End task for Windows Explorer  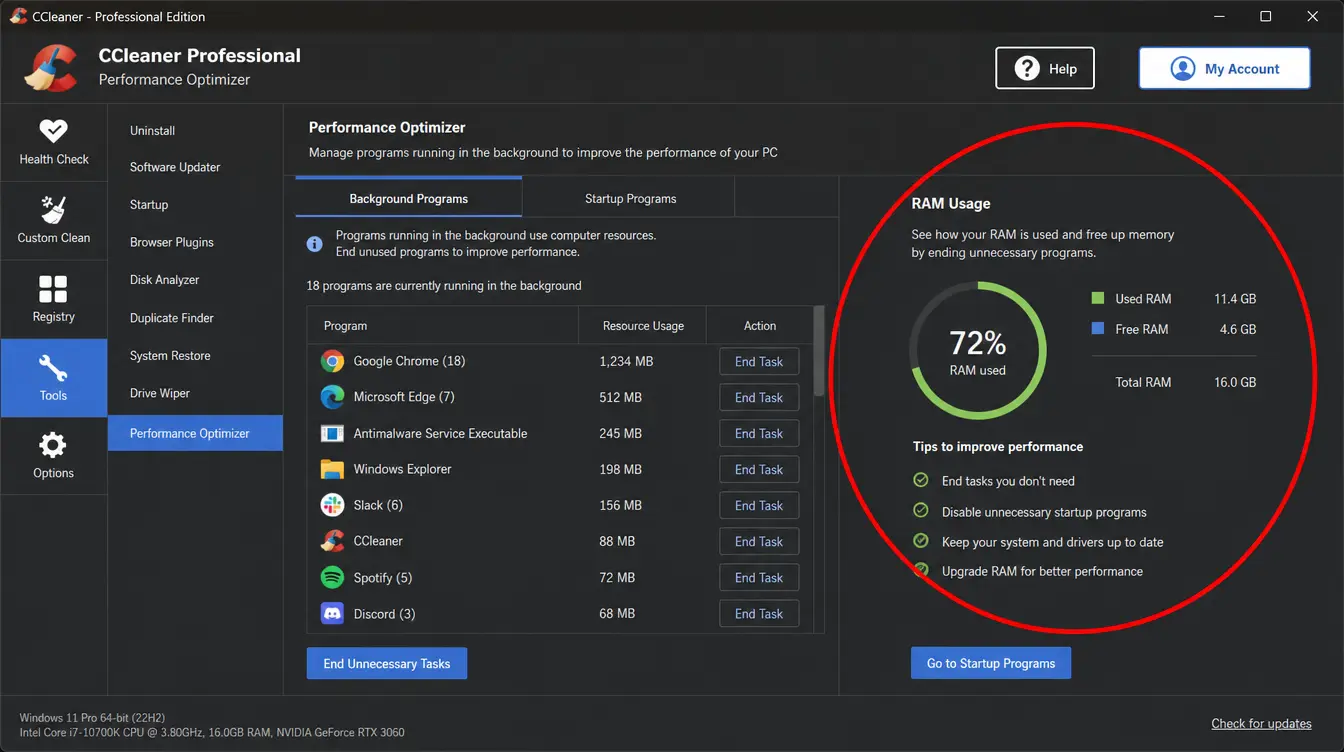tap(759, 470)
